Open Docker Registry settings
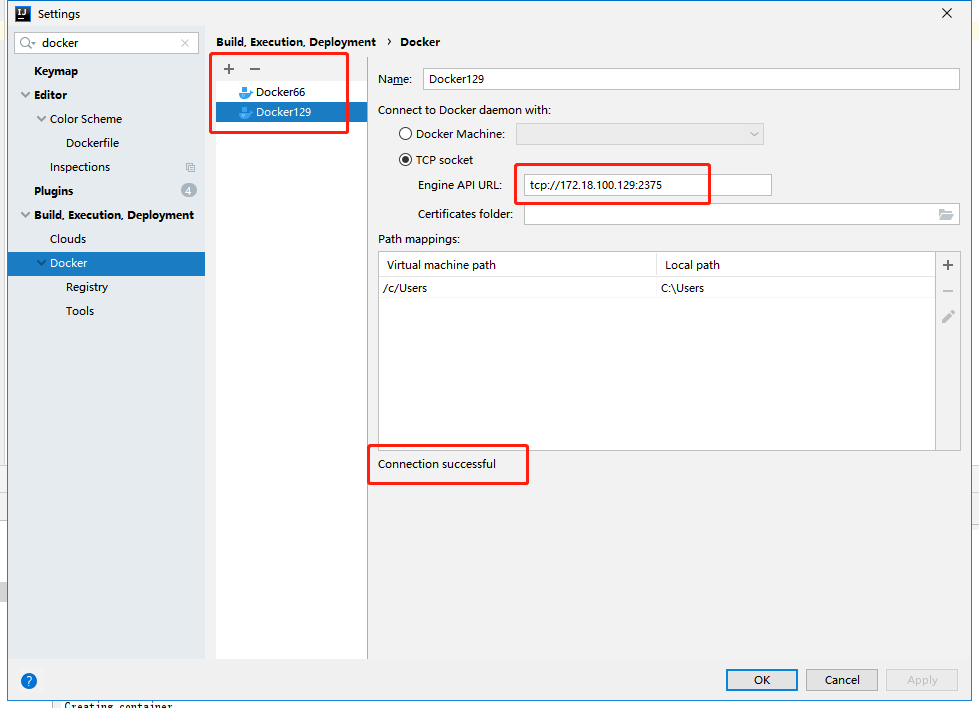This screenshot has width=979, height=708. 87,287
